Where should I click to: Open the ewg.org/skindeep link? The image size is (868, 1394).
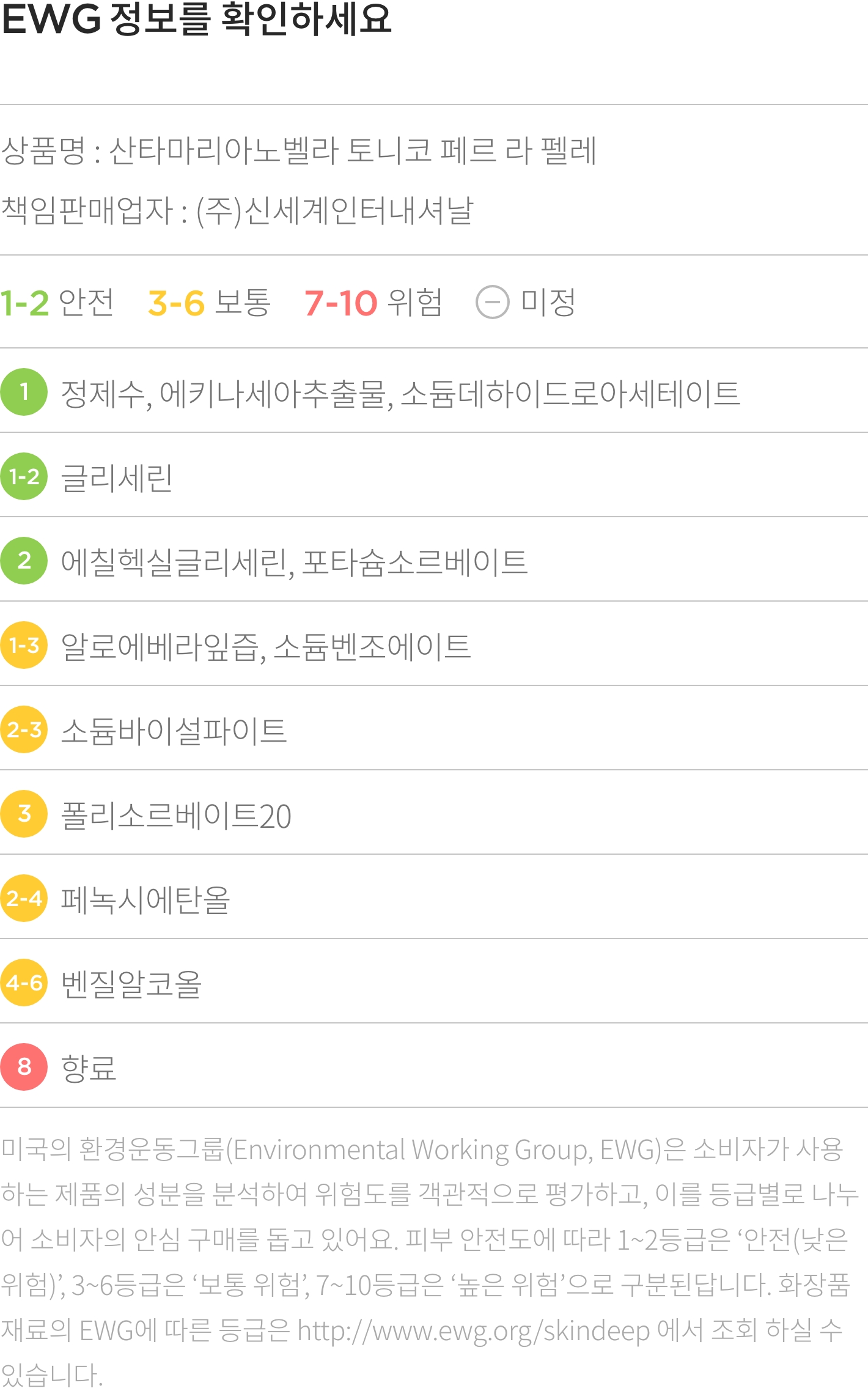tap(474, 1330)
